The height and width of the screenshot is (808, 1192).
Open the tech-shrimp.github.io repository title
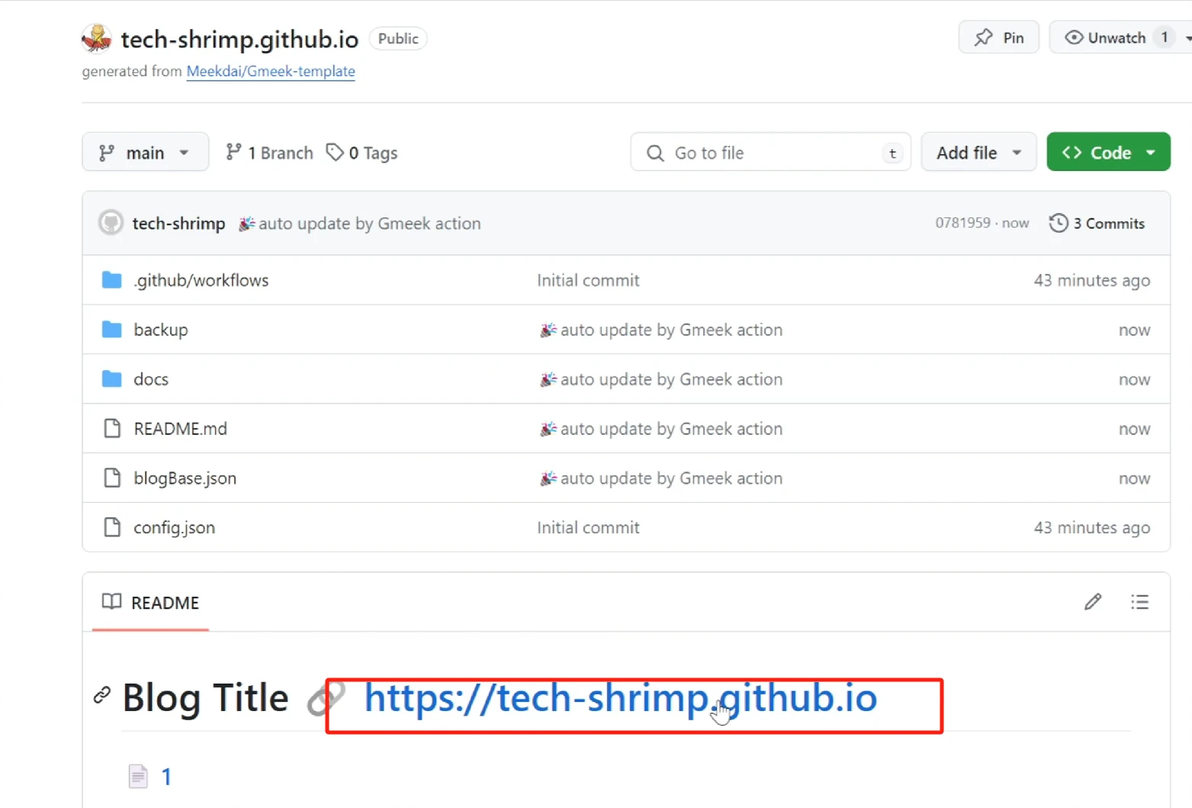[x=239, y=39]
